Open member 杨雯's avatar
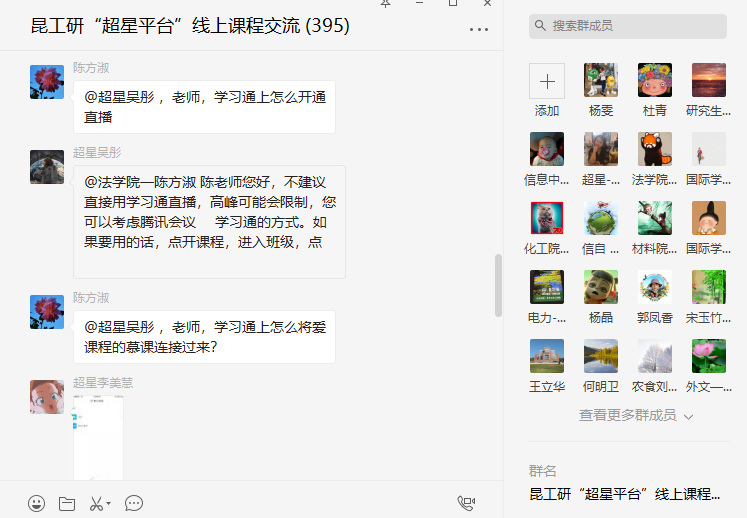 [x=601, y=80]
